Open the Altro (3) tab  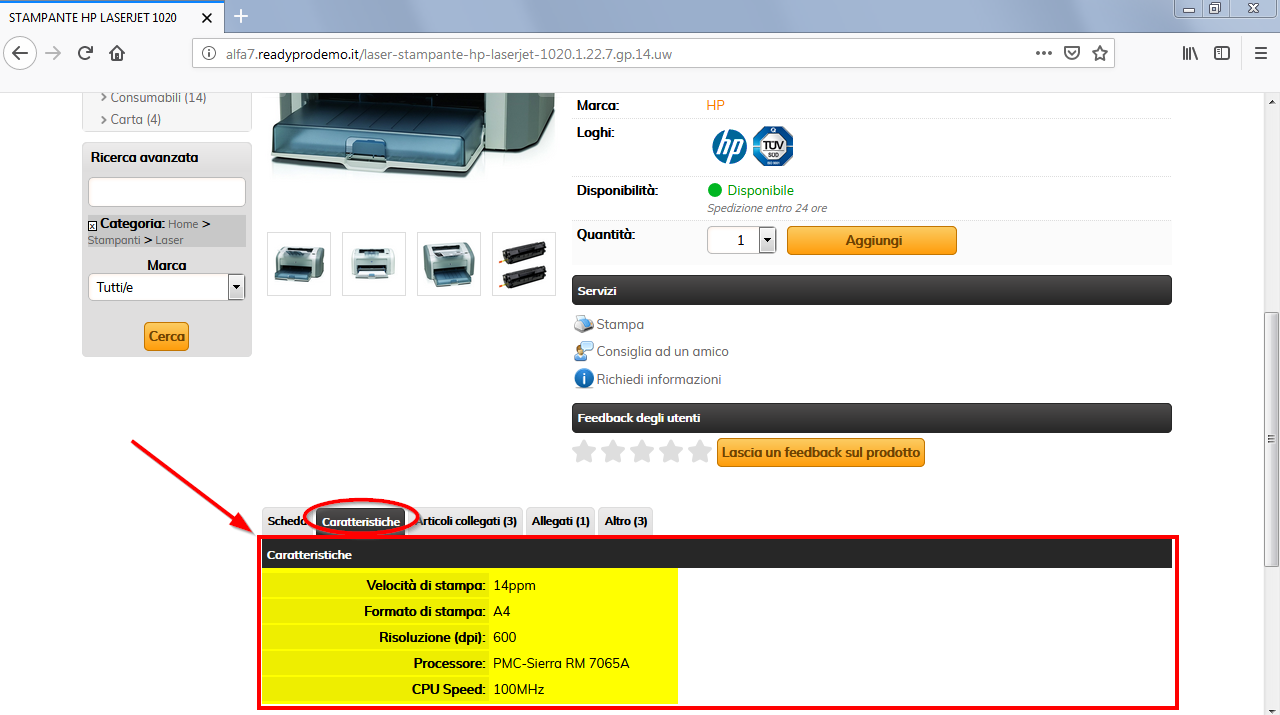point(626,521)
